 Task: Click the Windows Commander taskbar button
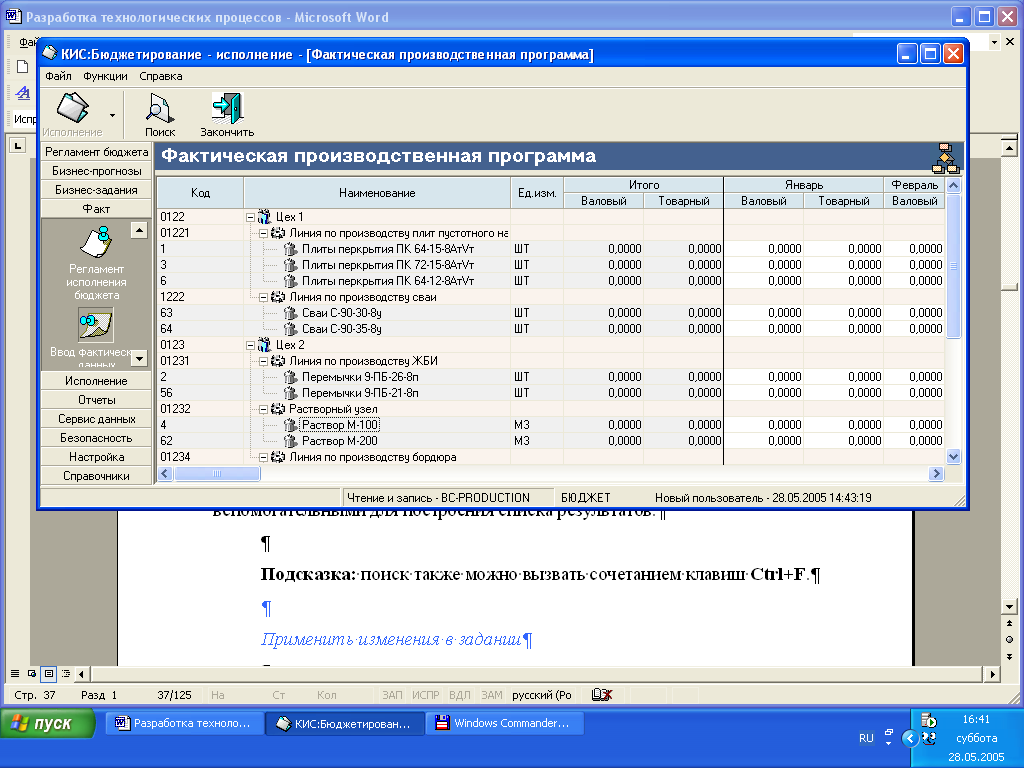(x=504, y=723)
